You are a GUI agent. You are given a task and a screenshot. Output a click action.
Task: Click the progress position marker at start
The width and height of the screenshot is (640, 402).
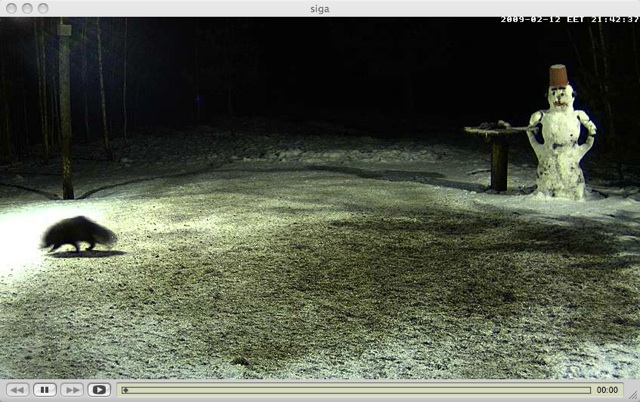125,390
